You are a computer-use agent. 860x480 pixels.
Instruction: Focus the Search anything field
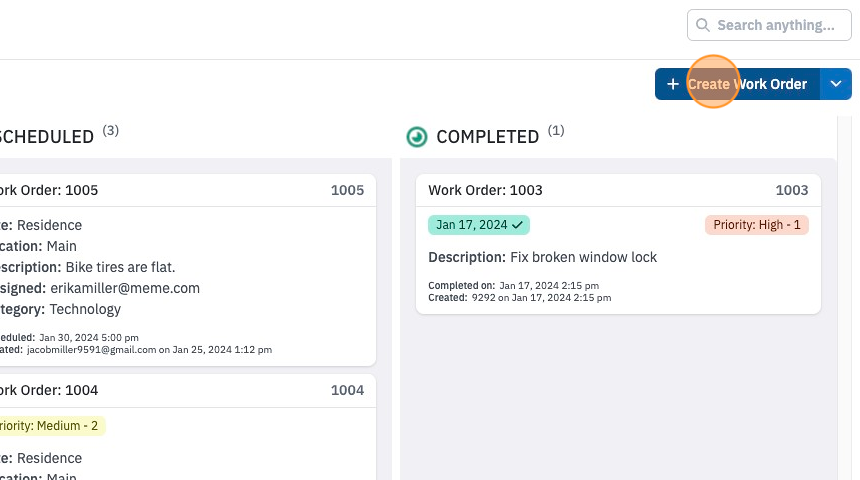pyautogui.click(x=769, y=25)
